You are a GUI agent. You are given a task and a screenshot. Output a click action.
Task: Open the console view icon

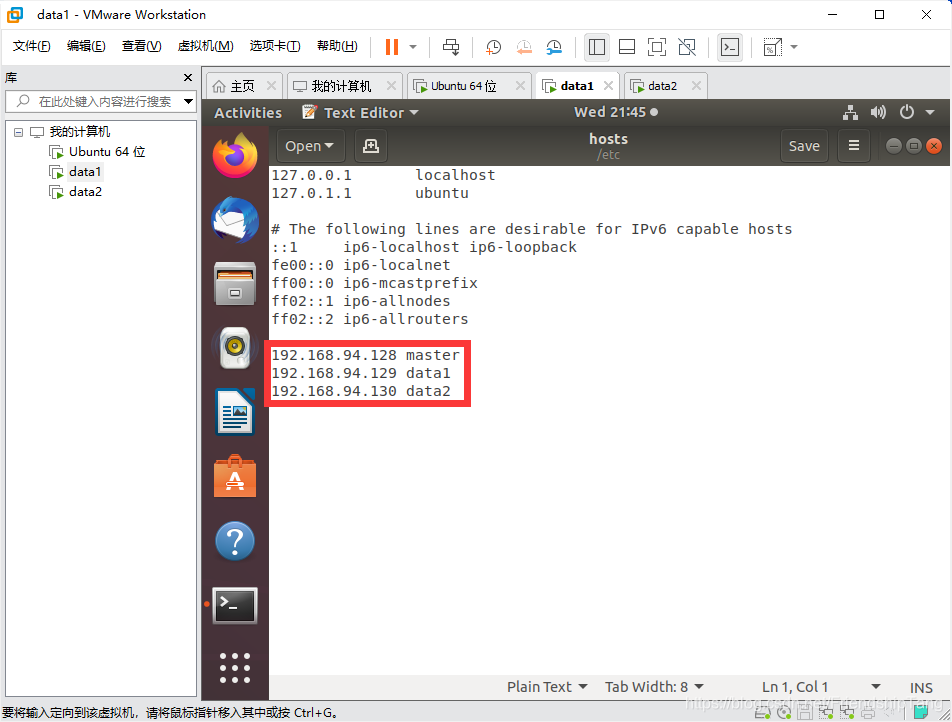730,47
